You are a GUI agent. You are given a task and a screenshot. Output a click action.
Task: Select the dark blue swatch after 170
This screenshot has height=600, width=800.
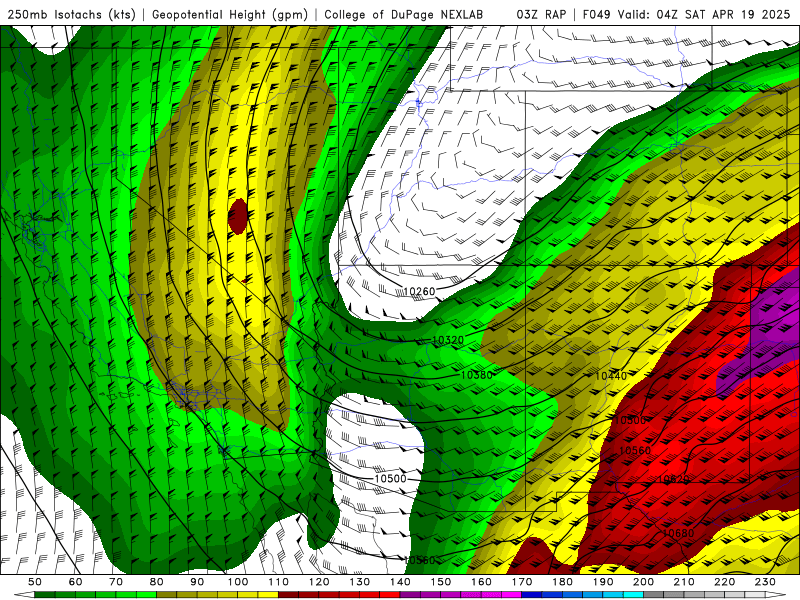point(532,593)
